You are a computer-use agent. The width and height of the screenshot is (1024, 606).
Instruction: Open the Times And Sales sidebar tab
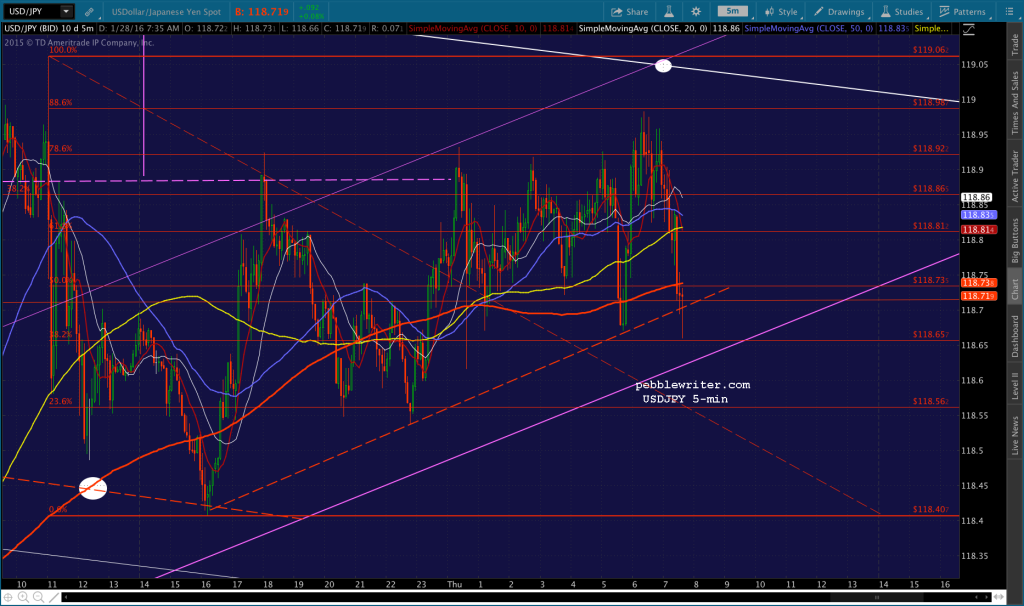point(1015,103)
